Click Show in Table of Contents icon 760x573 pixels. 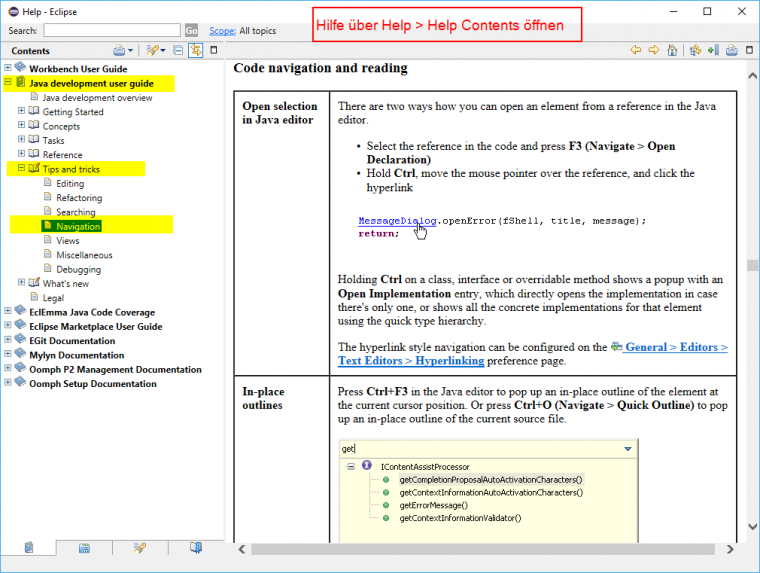tap(696, 50)
